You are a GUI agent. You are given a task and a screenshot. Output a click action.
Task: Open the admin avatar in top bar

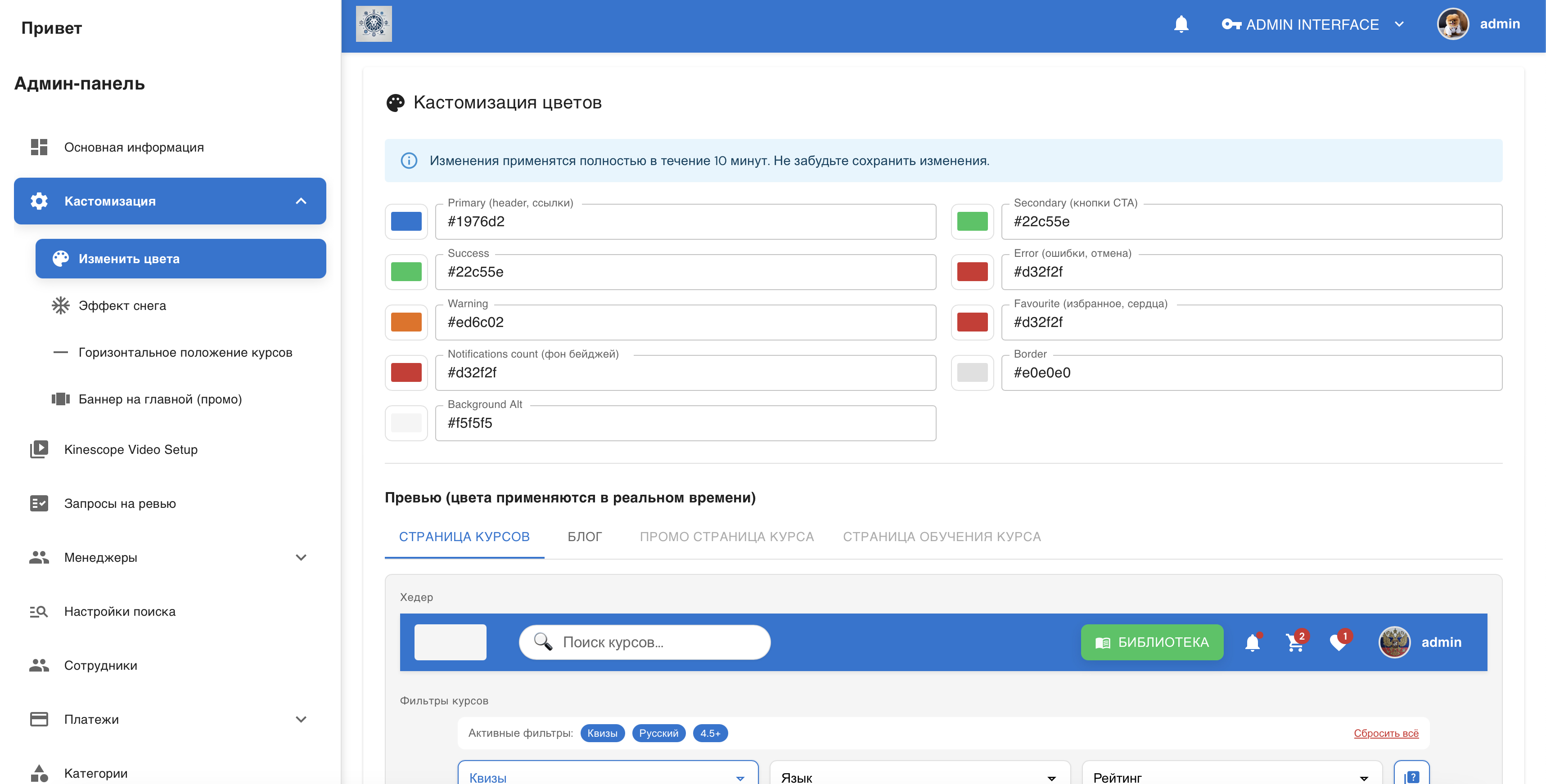tap(1452, 24)
